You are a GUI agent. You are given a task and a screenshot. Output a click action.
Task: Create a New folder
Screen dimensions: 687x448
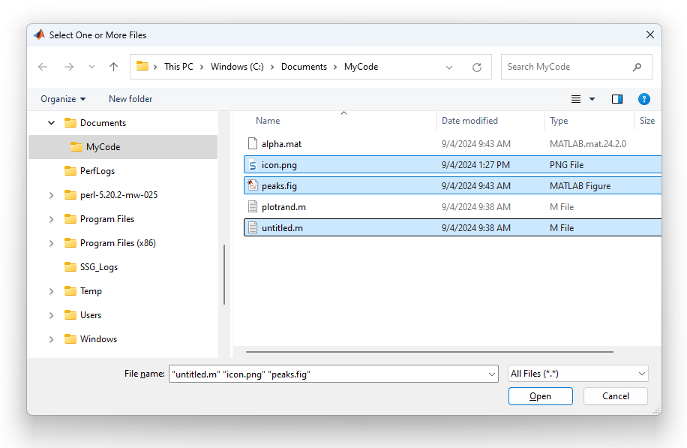(130, 99)
